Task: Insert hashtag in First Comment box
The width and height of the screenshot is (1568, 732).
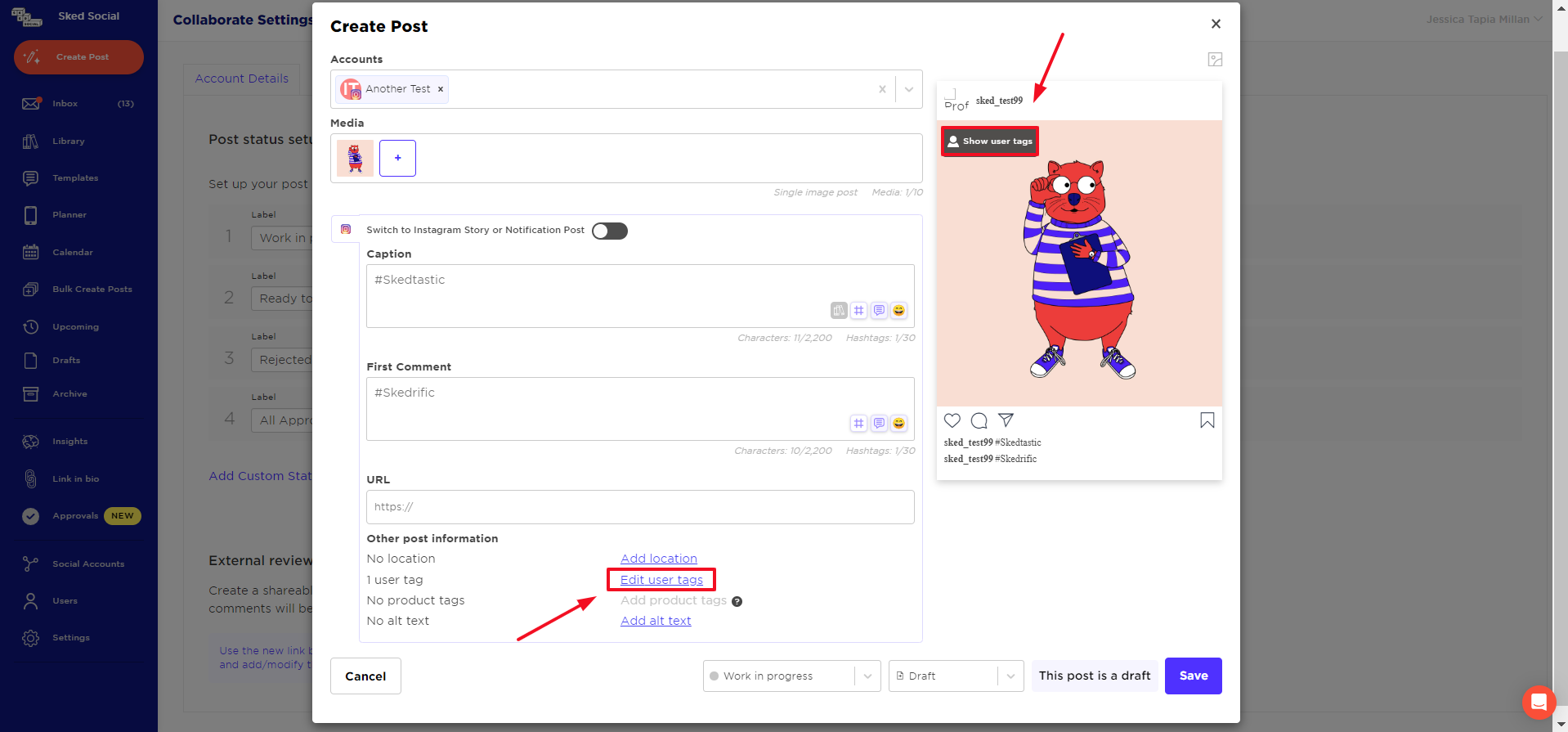Action: click(858, 424)
